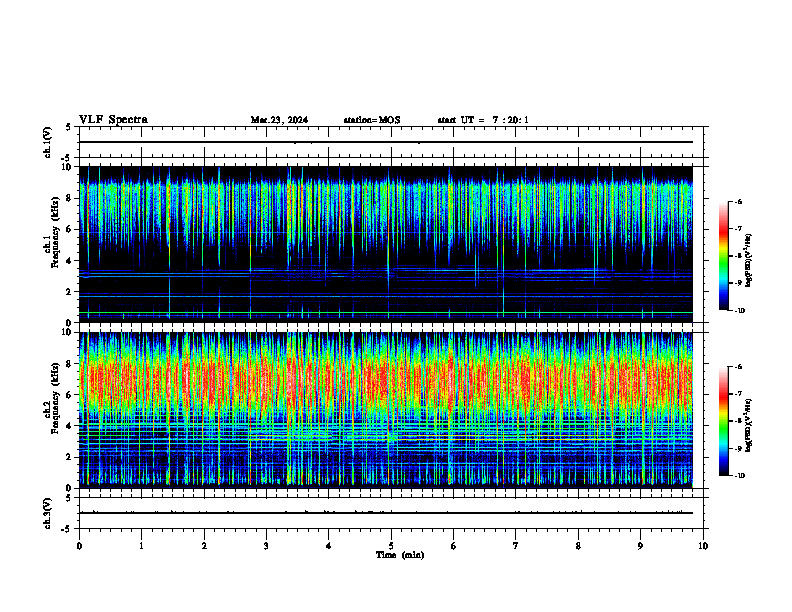Click the "Time (min)" axis title

pyautogui.click(x=400, y=555)
